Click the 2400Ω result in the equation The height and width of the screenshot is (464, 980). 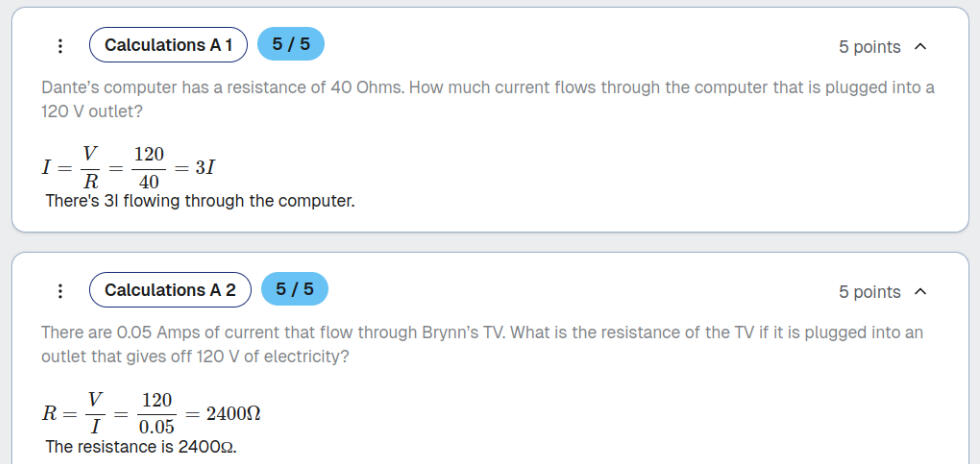click(x=233, y=412)
